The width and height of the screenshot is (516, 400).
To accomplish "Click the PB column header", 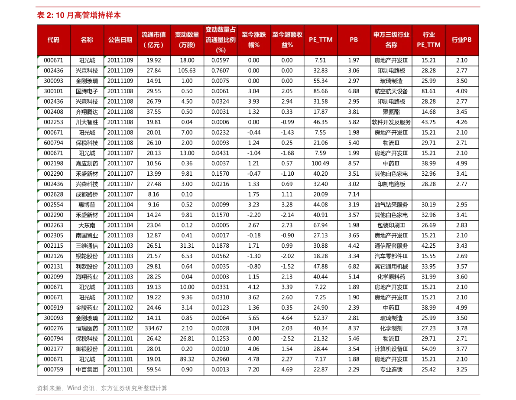I will 354,40.
